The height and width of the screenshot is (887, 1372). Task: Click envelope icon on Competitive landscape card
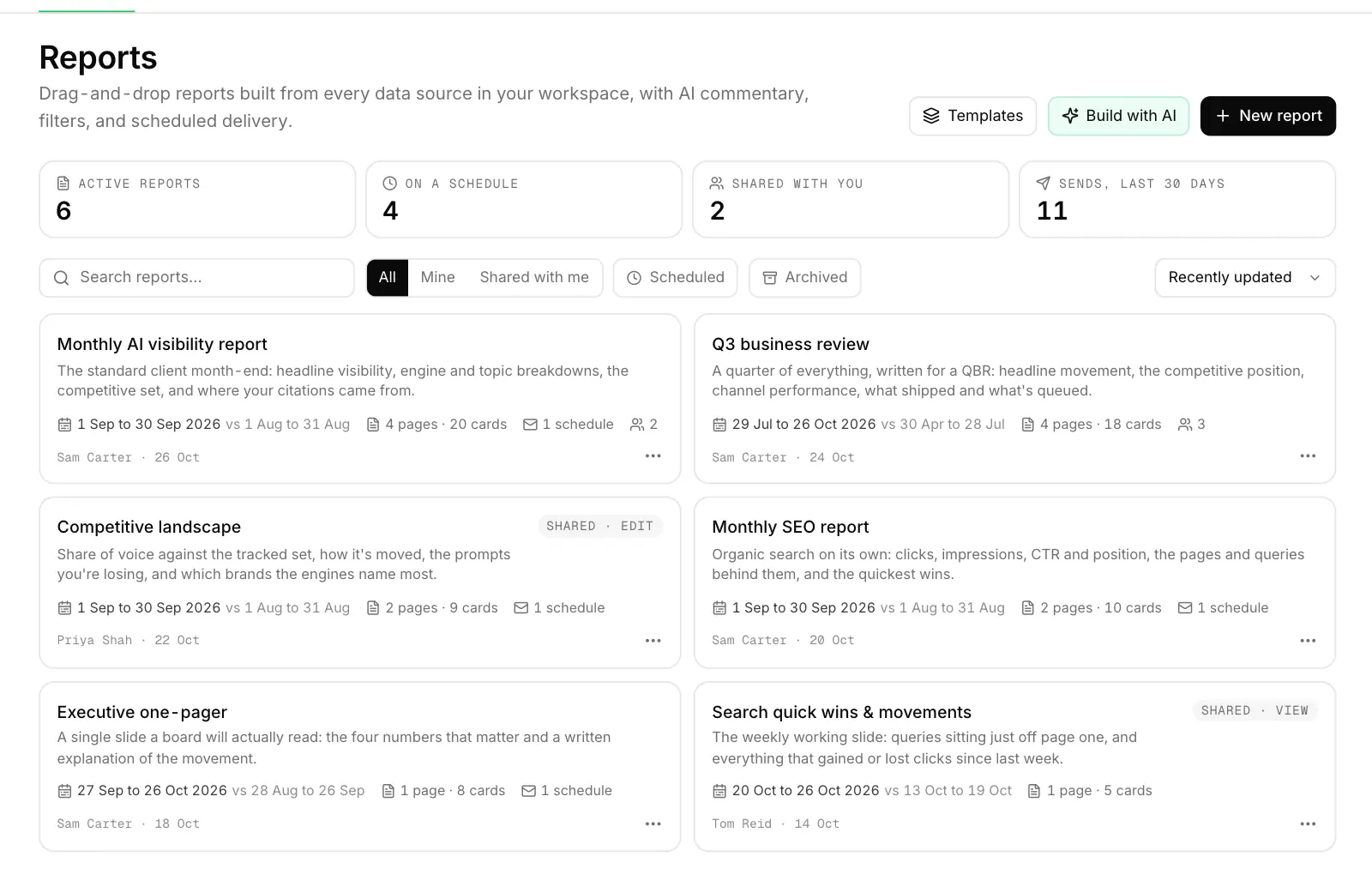pyautogui.click(x=521, y=608)
